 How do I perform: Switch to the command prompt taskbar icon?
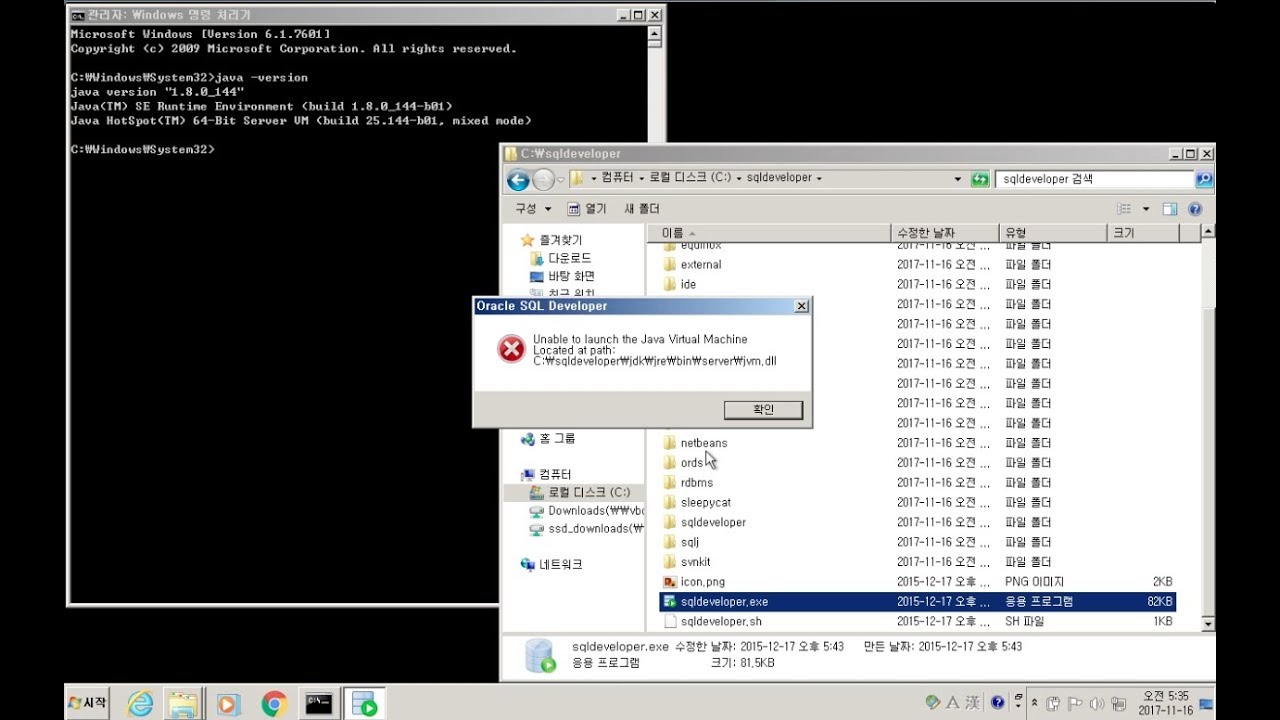pos(320,704)
